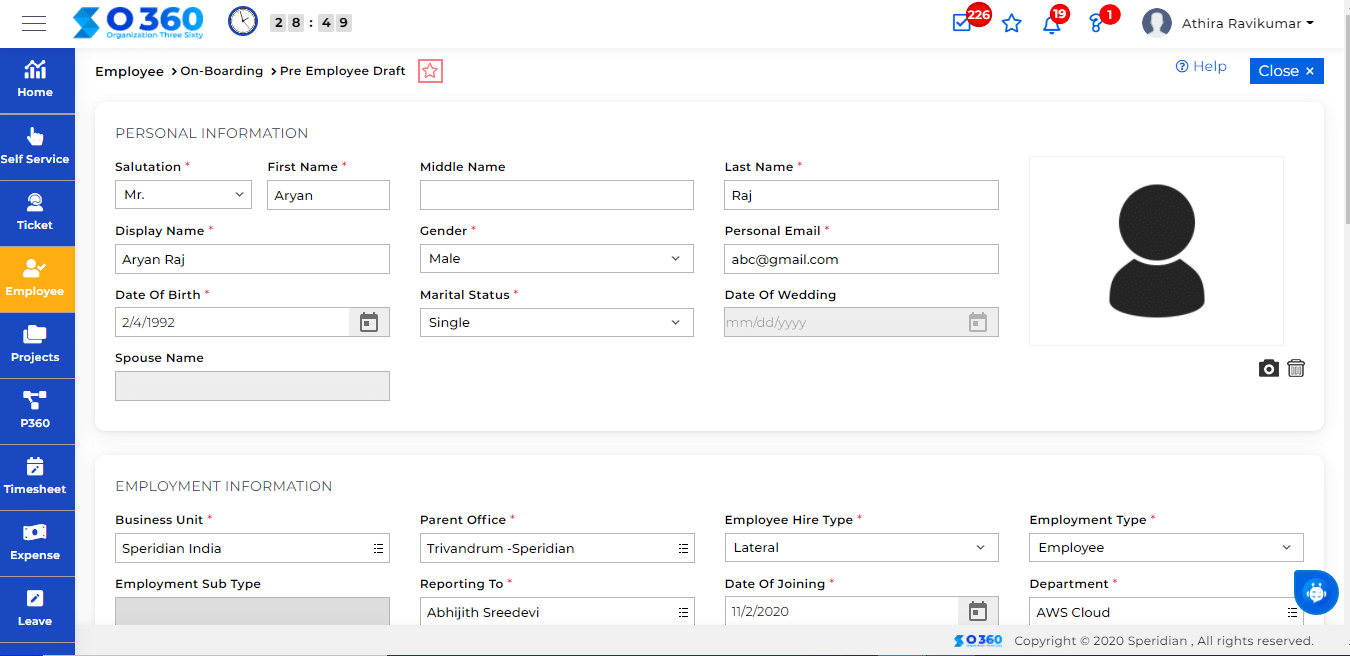Open Date Of Birth calendar picker
The width and height of the screenshot is (1350, 656).
point(369,322)
